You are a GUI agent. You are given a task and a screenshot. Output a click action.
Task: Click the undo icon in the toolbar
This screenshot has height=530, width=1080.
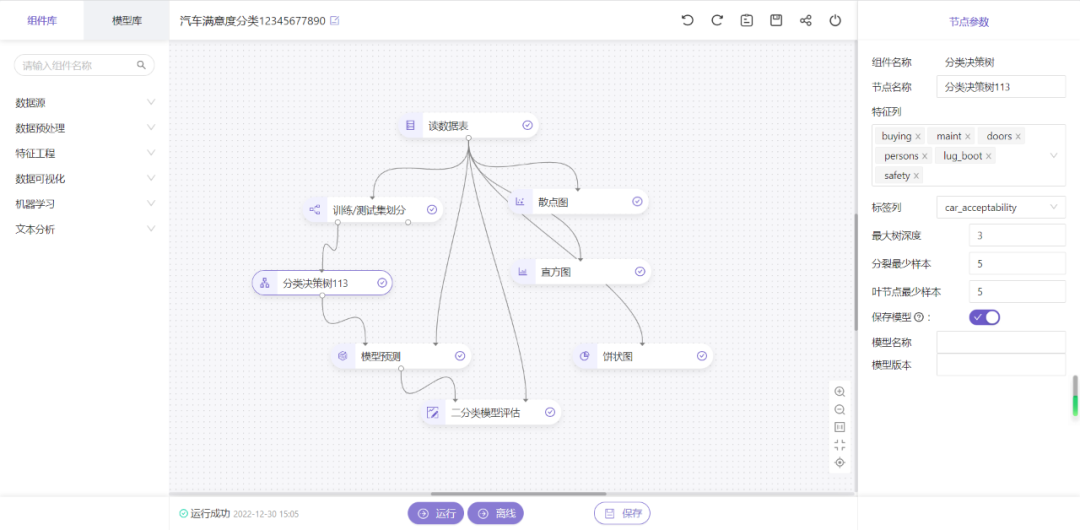[x=687, y=21]
